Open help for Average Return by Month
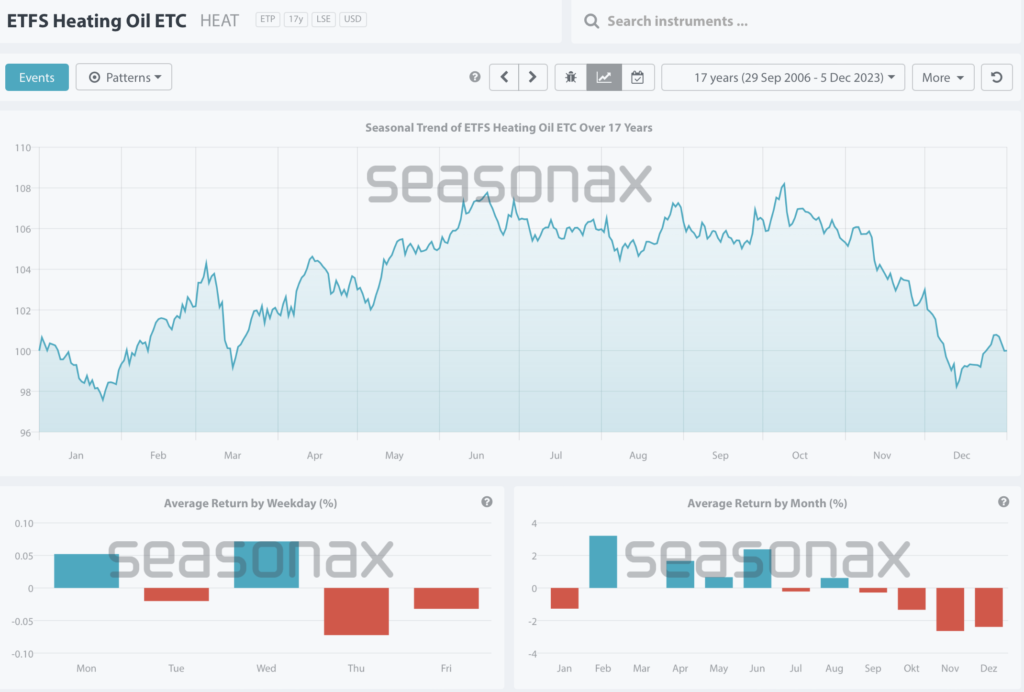This screenshot has width=1024, height=692. pyautogui.click(x=1002, y=502)
